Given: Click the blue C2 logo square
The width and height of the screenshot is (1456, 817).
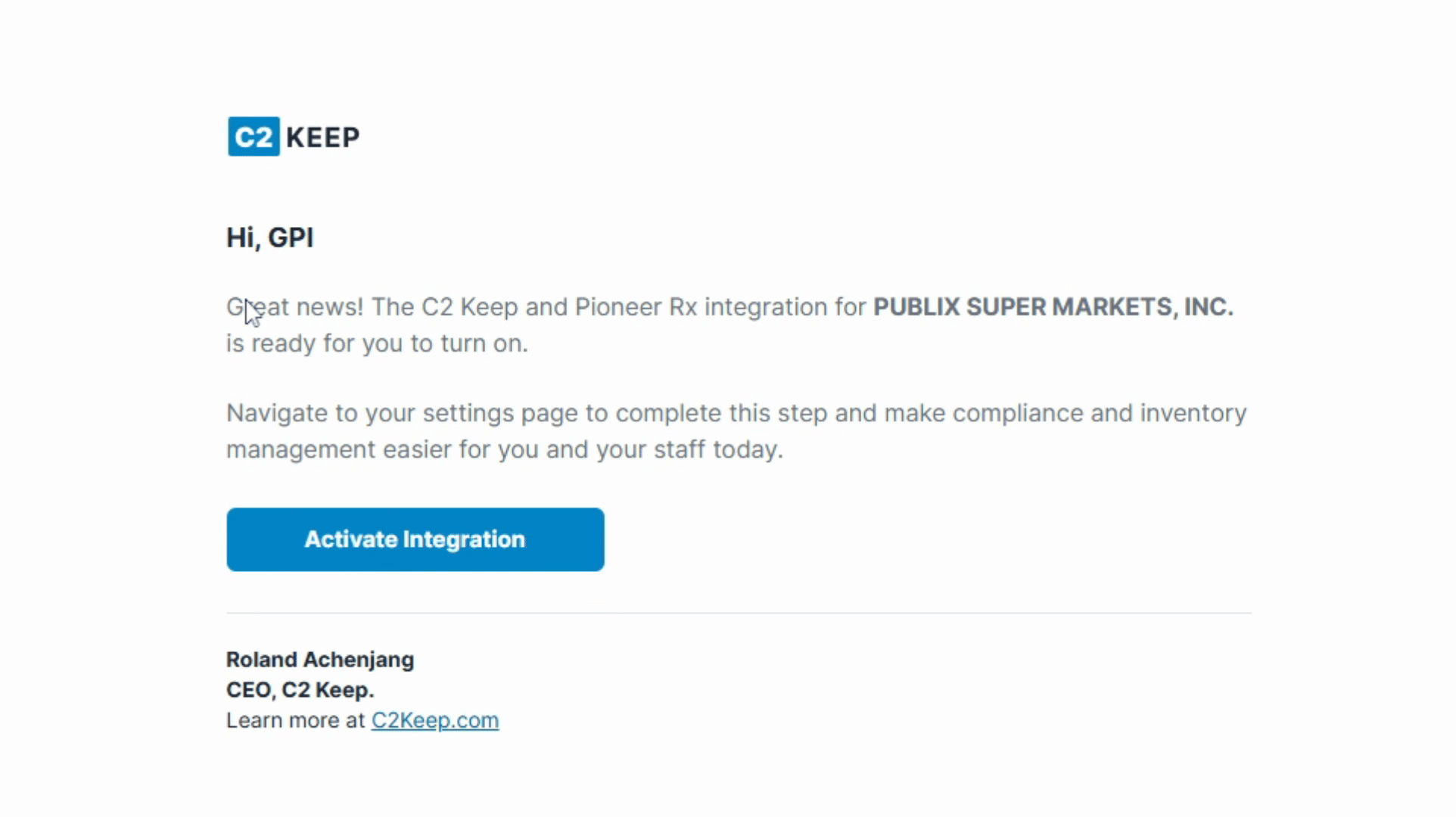Looking at the screenshot, I should tap(254, 137).
